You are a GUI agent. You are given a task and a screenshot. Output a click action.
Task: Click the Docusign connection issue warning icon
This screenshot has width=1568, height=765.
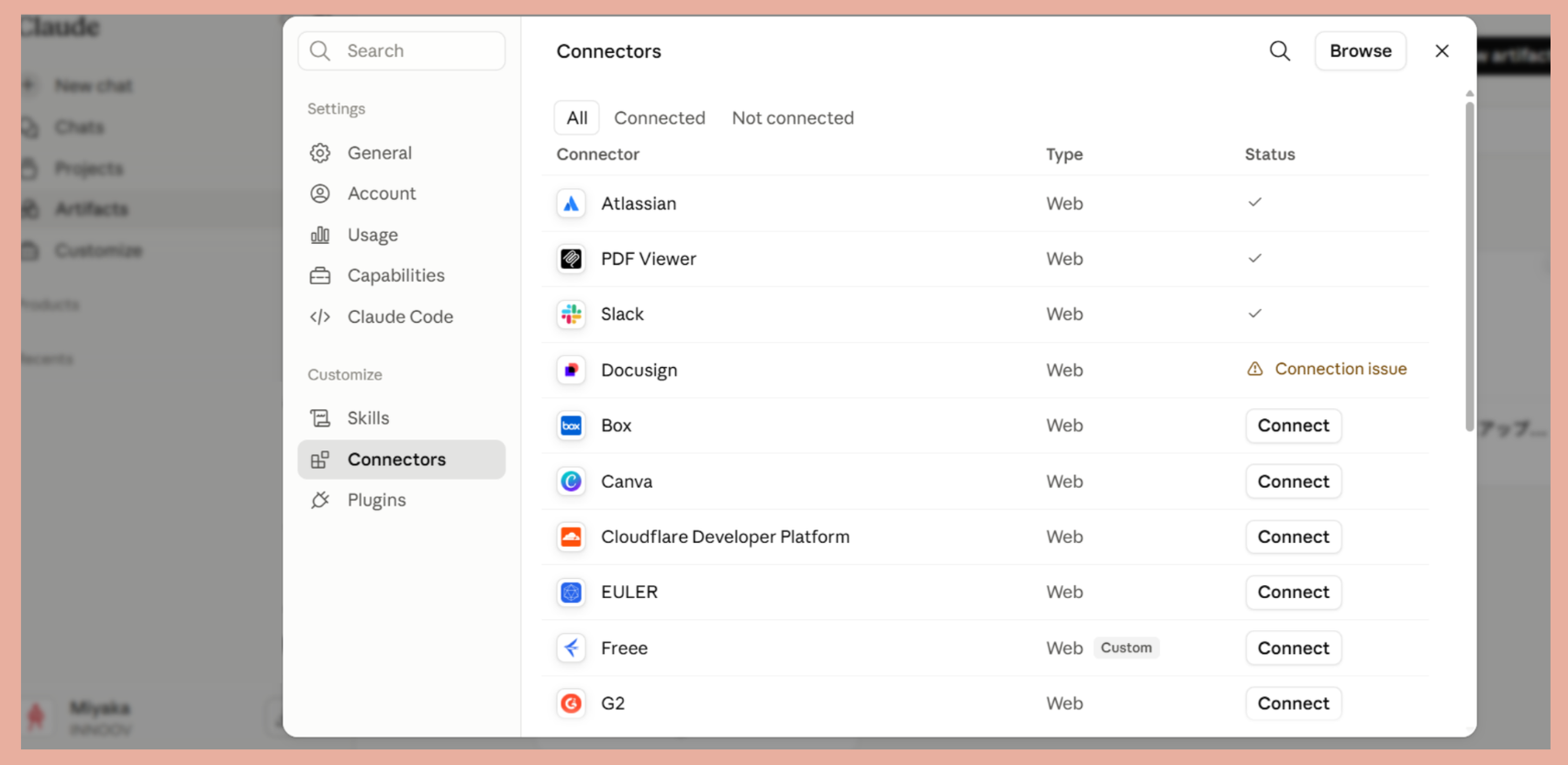[x=1255, y=369]
